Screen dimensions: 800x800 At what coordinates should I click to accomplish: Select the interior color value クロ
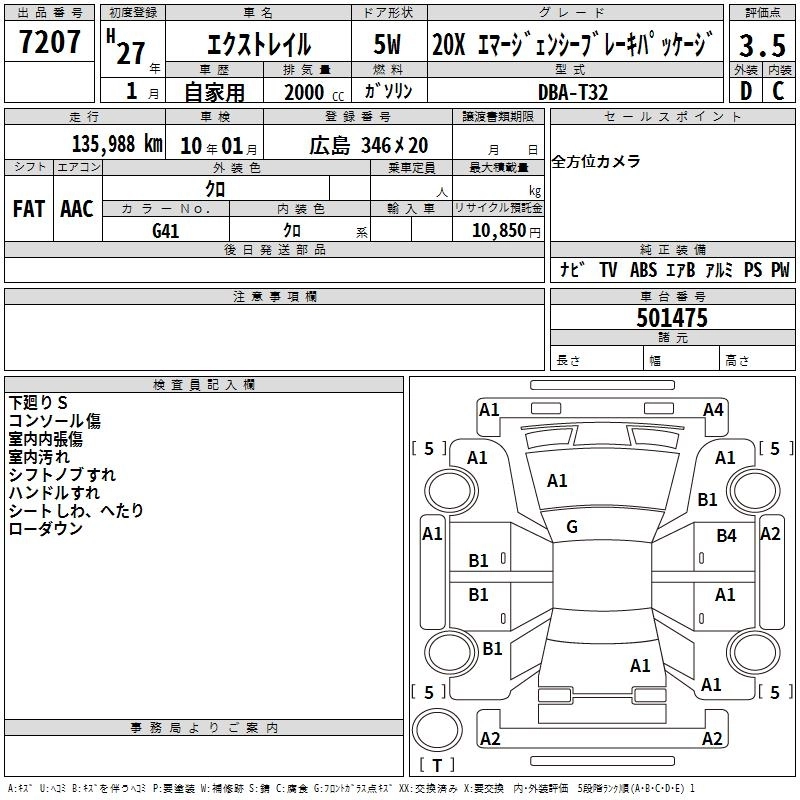pos(292,231)
